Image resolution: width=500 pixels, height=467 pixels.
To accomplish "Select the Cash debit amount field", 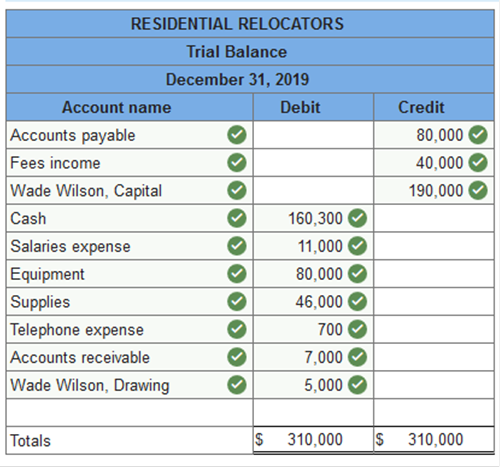I will pos(313,218).
